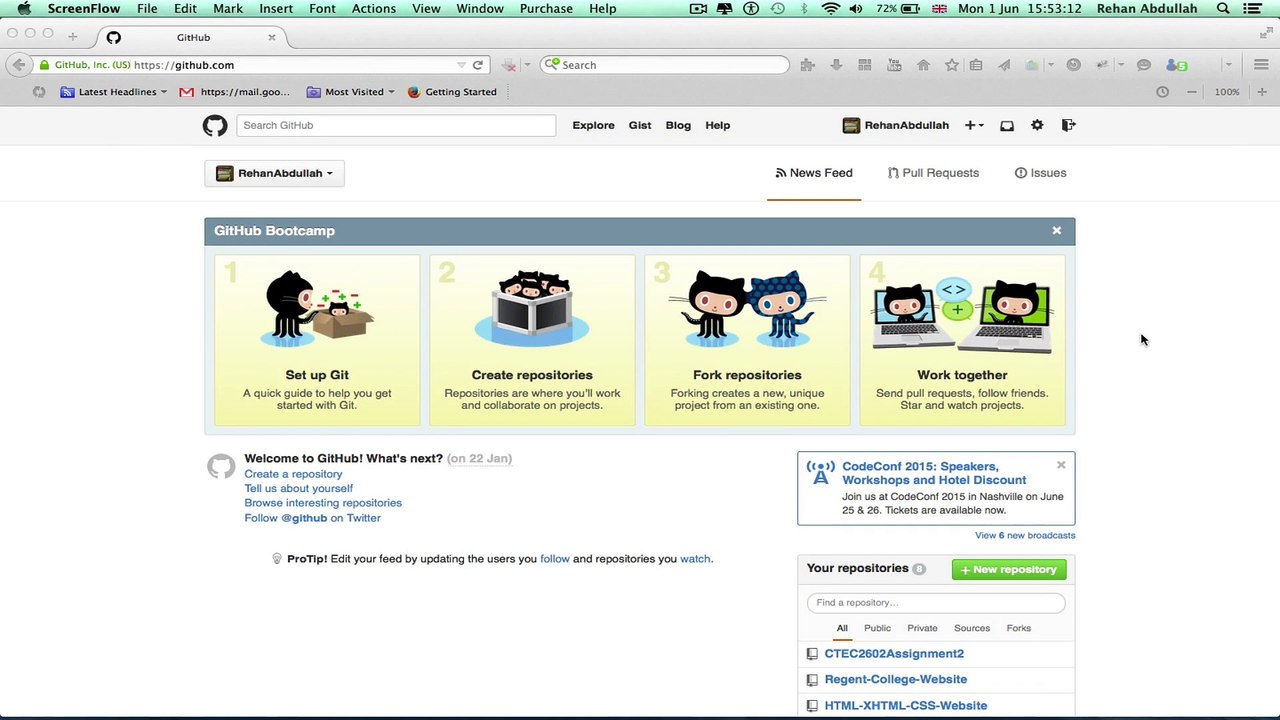
Task: Filter repositories by Private
Action: click(922, 628)
